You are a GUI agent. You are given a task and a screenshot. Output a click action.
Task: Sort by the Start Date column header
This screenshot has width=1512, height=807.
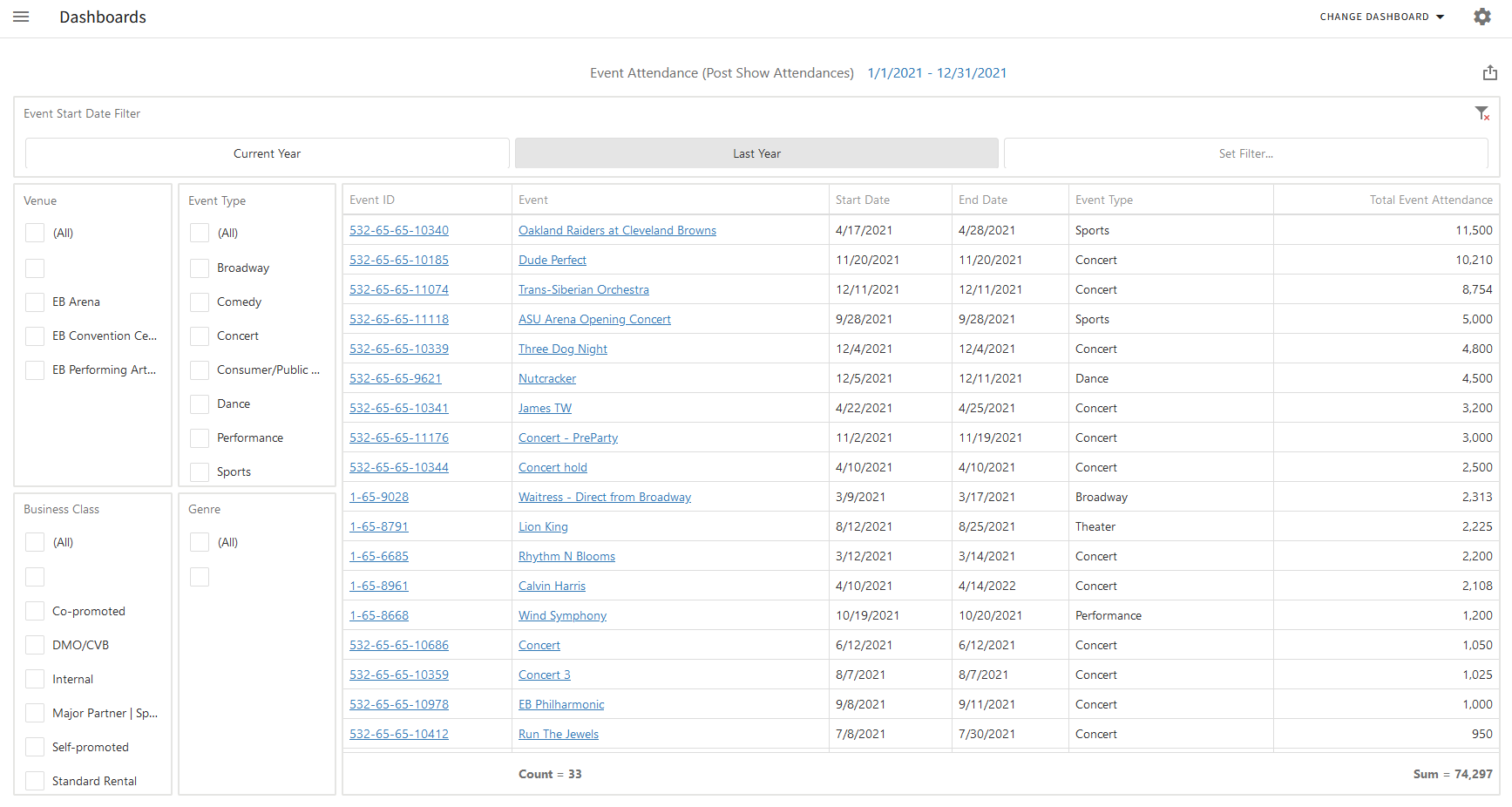click(x=890, y=200)
